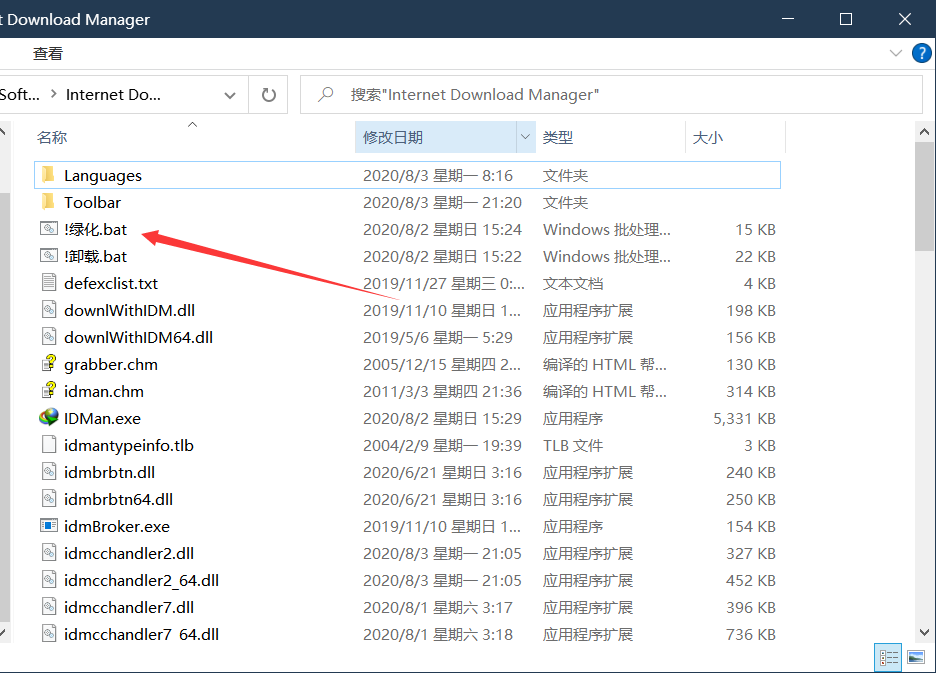Screen dimensions: 936x673
Task: Click the IDMan.exe globe icon
Action: [x=48, y=417]
